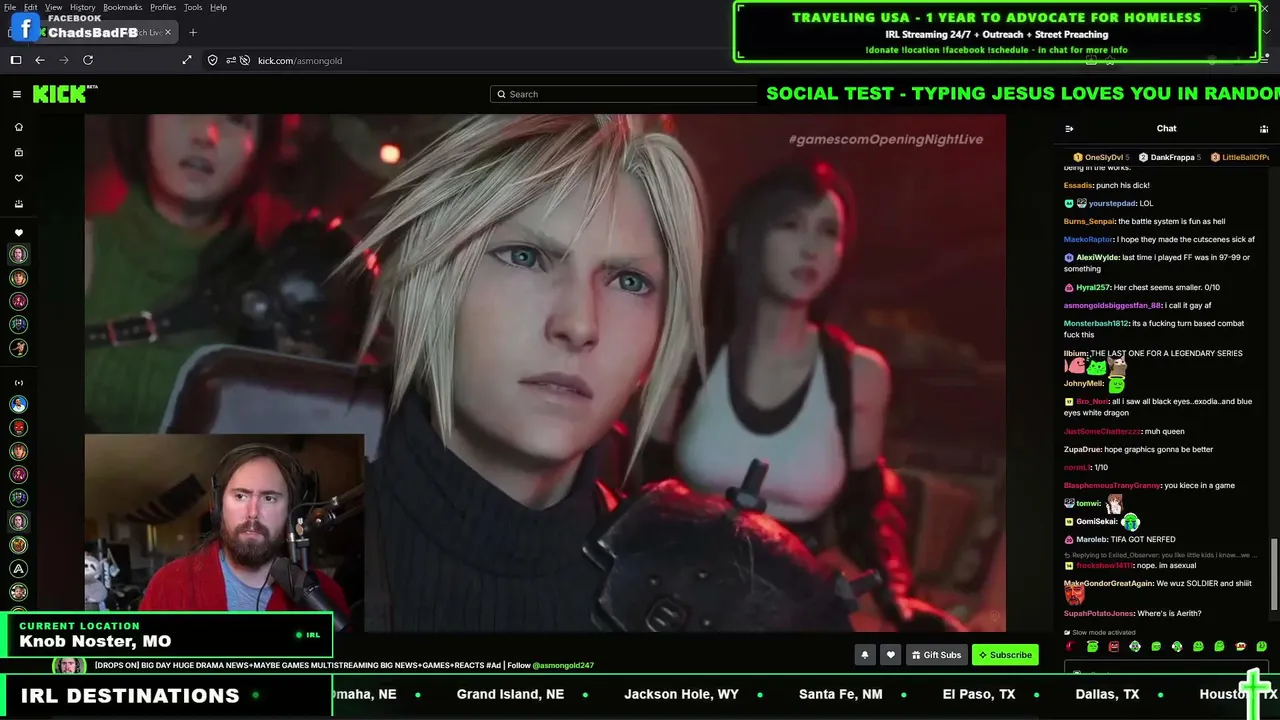Open a new browser tab with plus
This screenshot has width=1280, height=720.
193,32
